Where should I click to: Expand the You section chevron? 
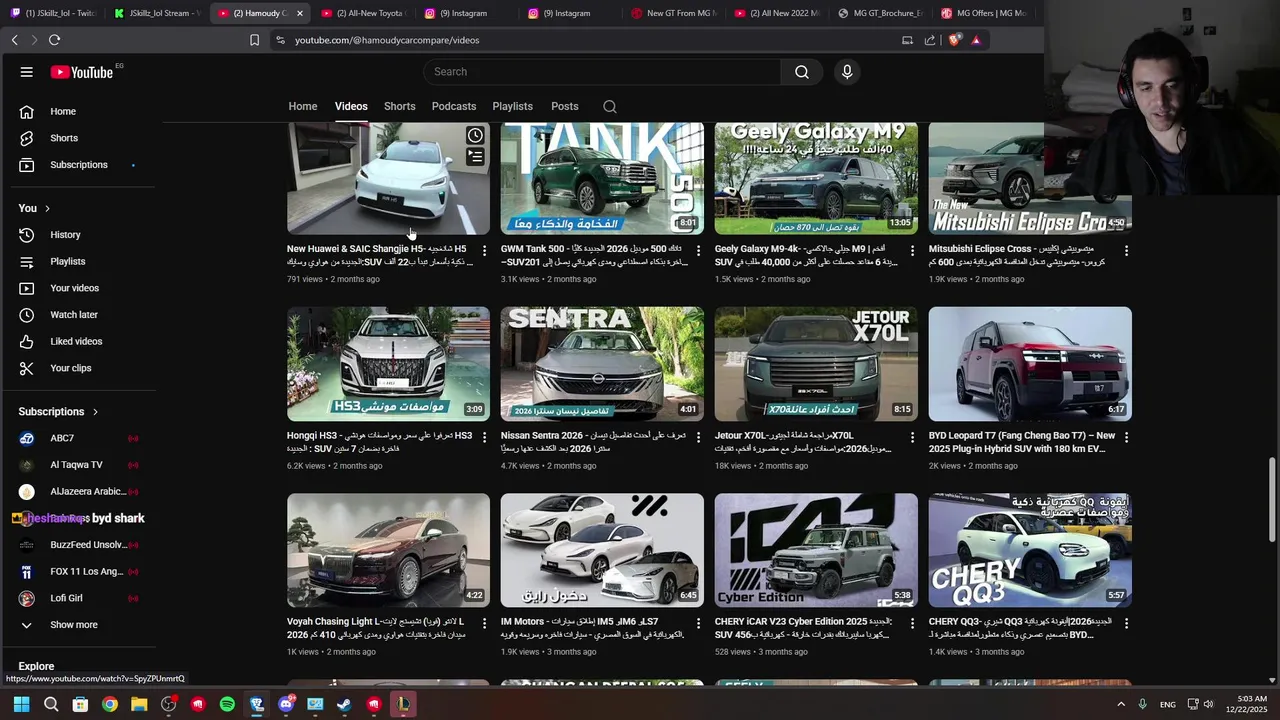tap(47, 208)
